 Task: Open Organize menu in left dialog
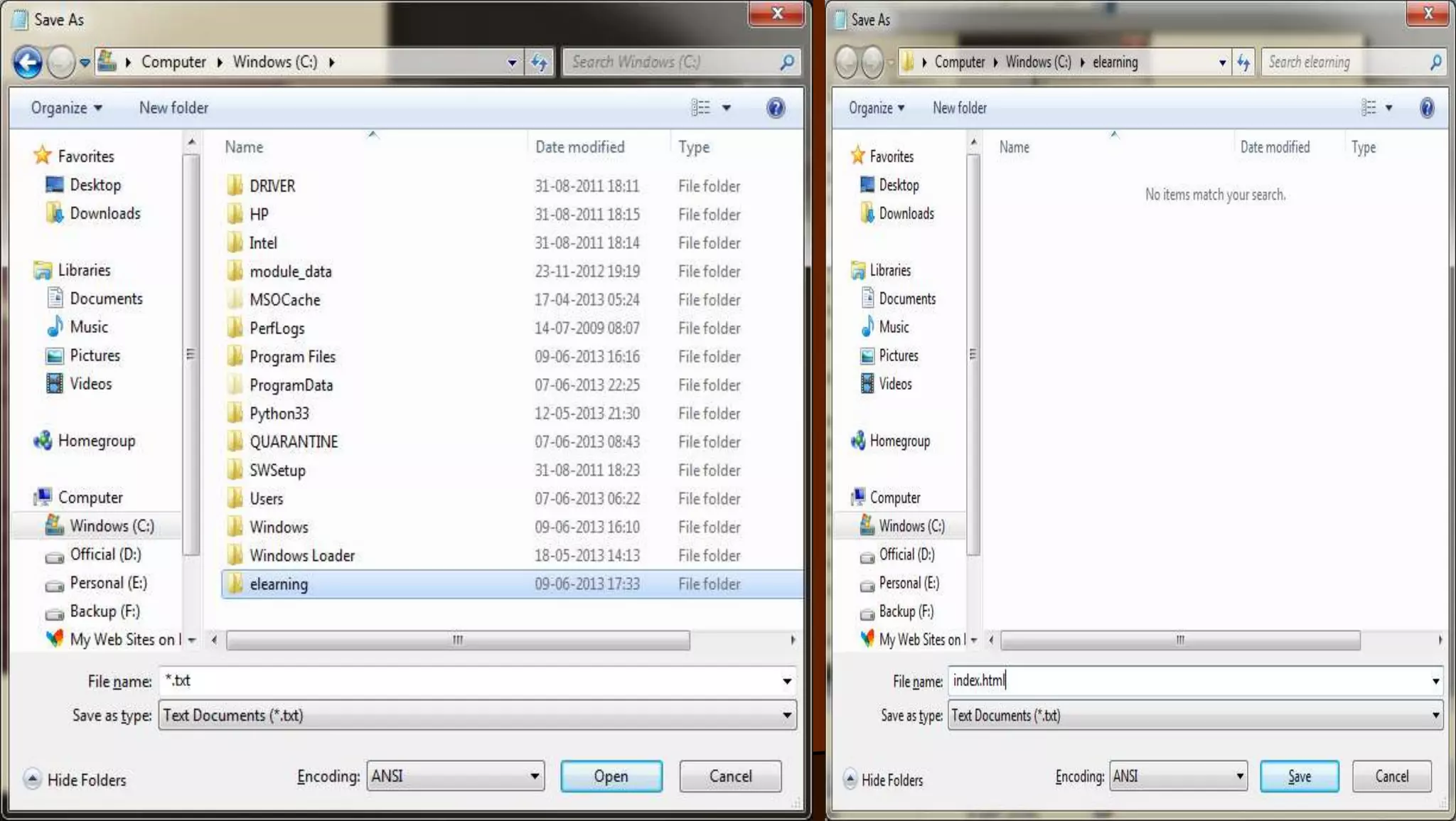pyautogui.click(x=66, y=108)
